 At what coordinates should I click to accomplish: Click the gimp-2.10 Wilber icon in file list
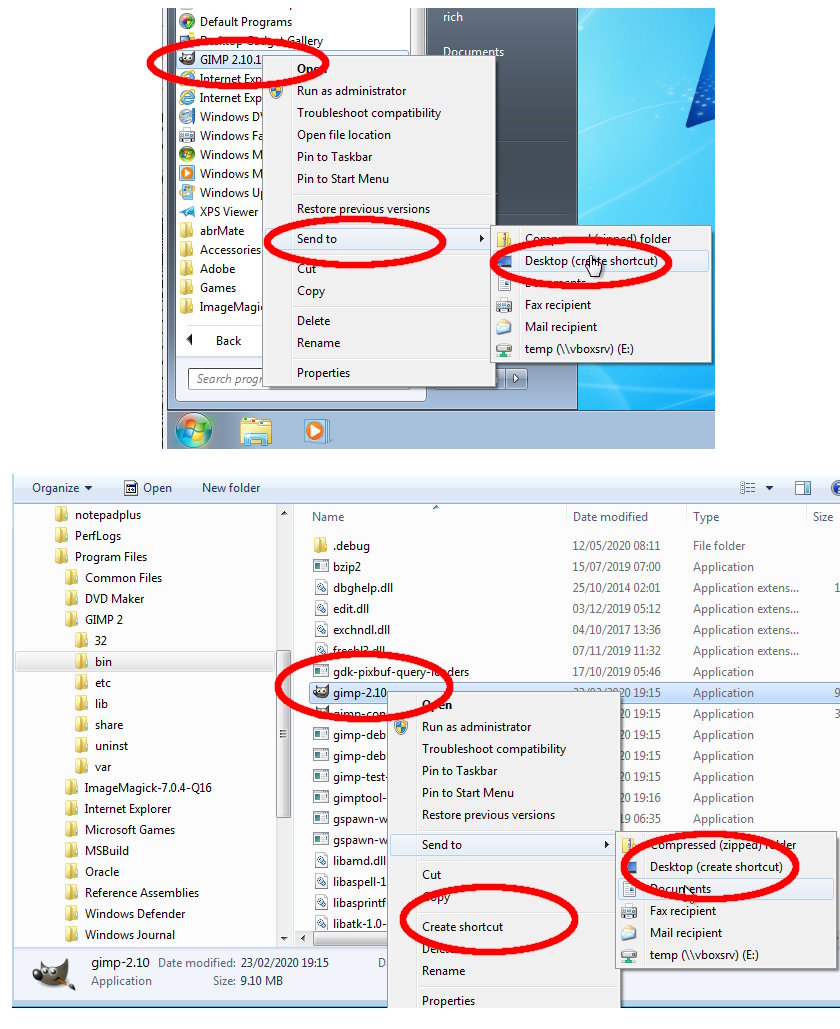tap(321, 692)
